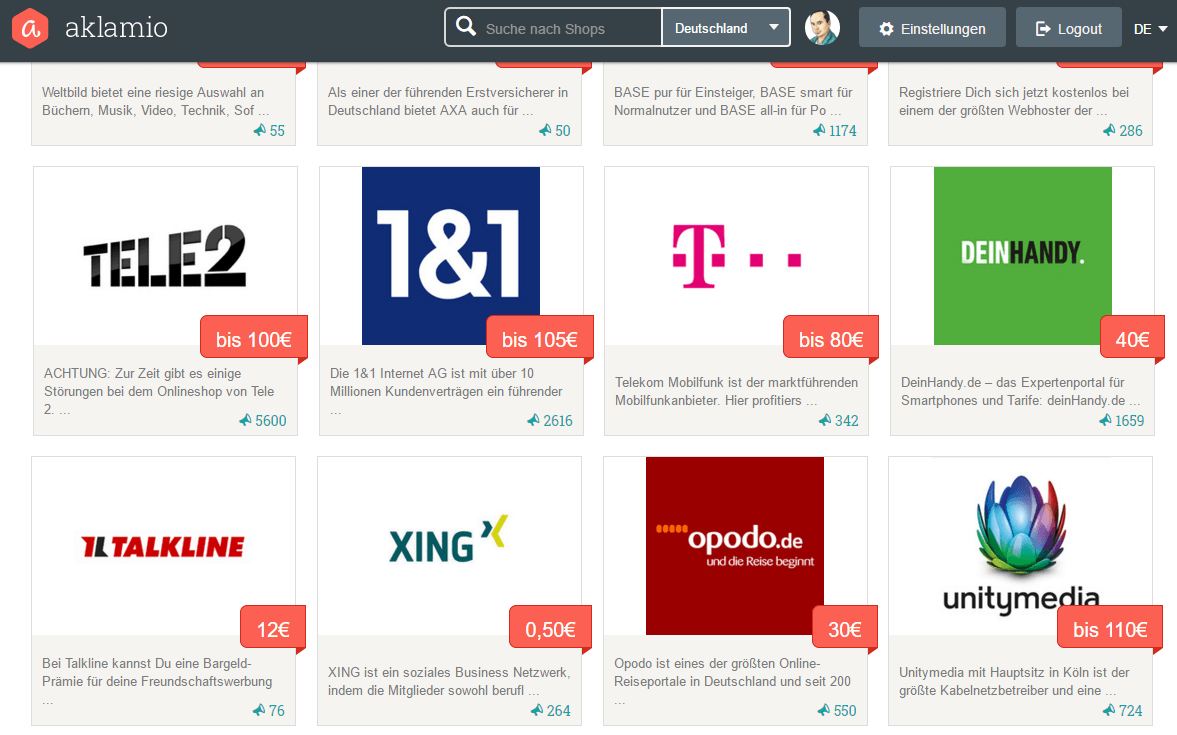This screenshot has height=735, width=1177.
Task: Click the 724 recommendations count
Action: point(1131,710)
